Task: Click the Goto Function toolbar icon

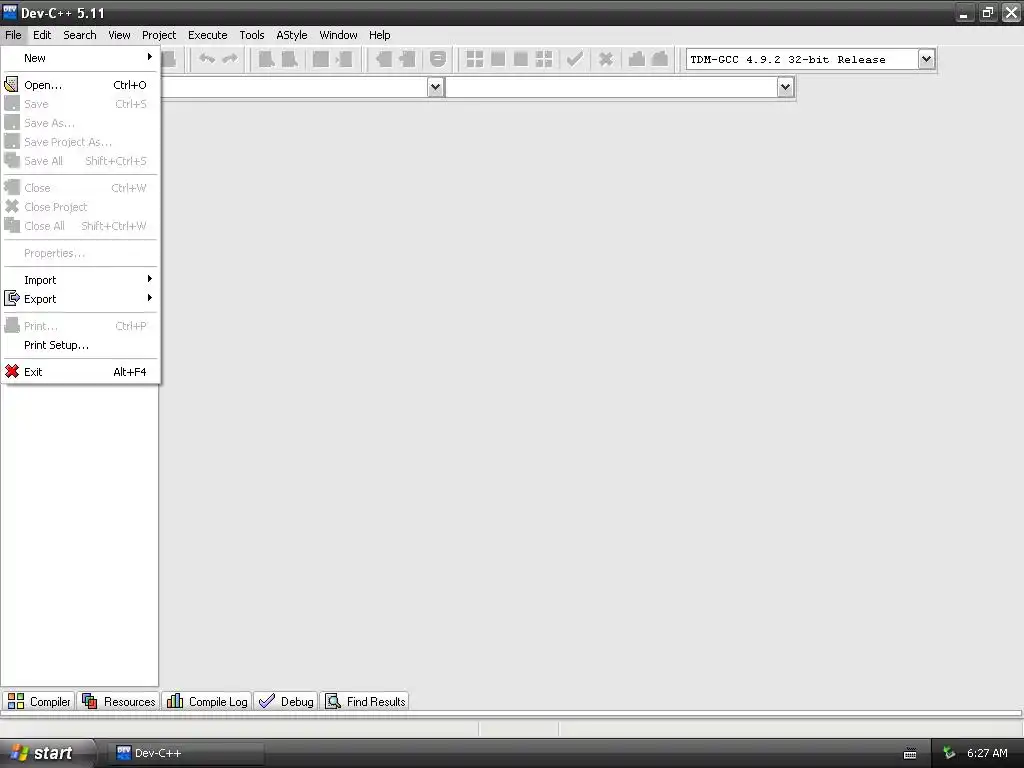Action: [x=321, y=59]
